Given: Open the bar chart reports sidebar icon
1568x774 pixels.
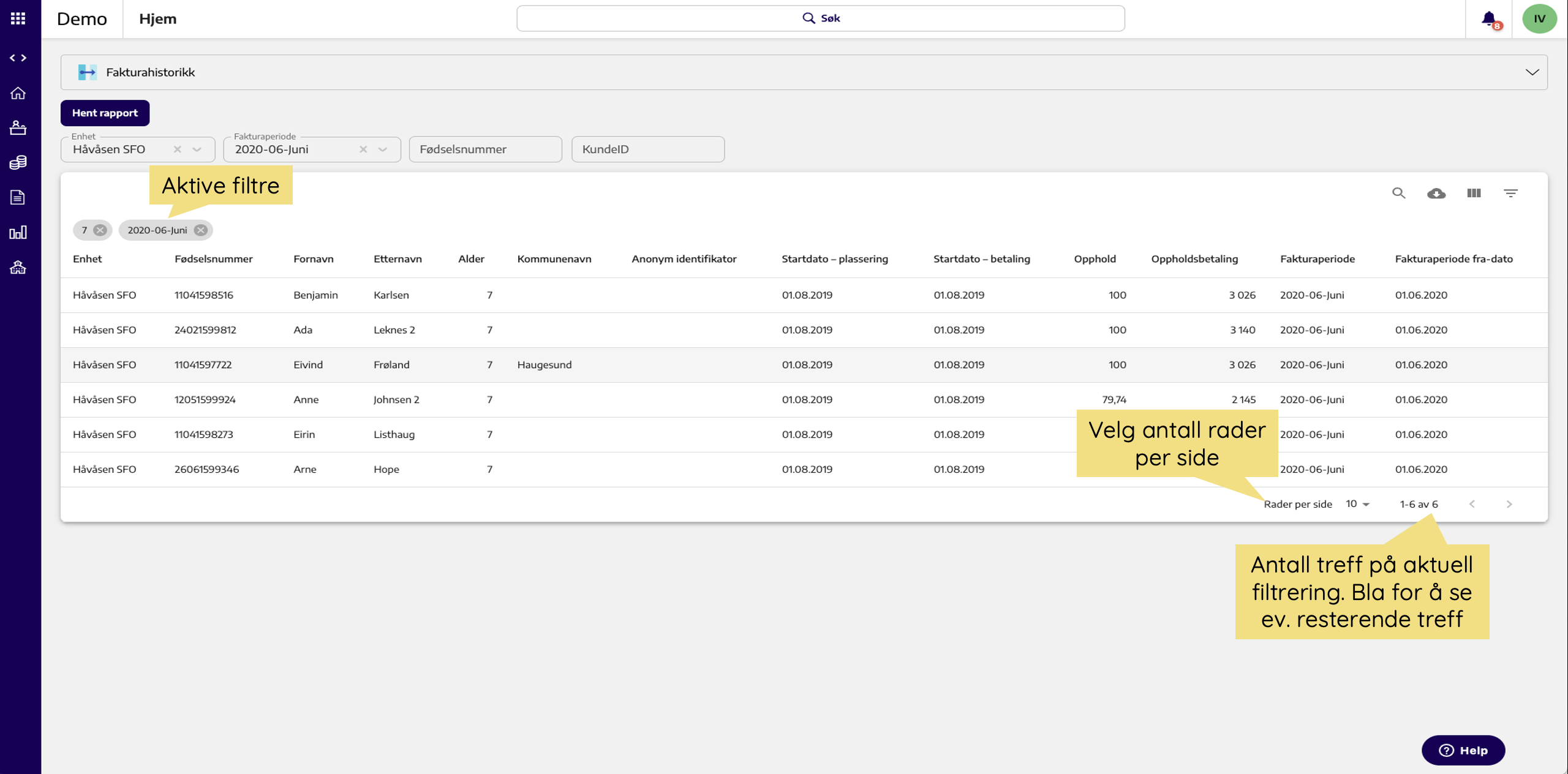Looking at the screenshot, I should tap(18, 232).
